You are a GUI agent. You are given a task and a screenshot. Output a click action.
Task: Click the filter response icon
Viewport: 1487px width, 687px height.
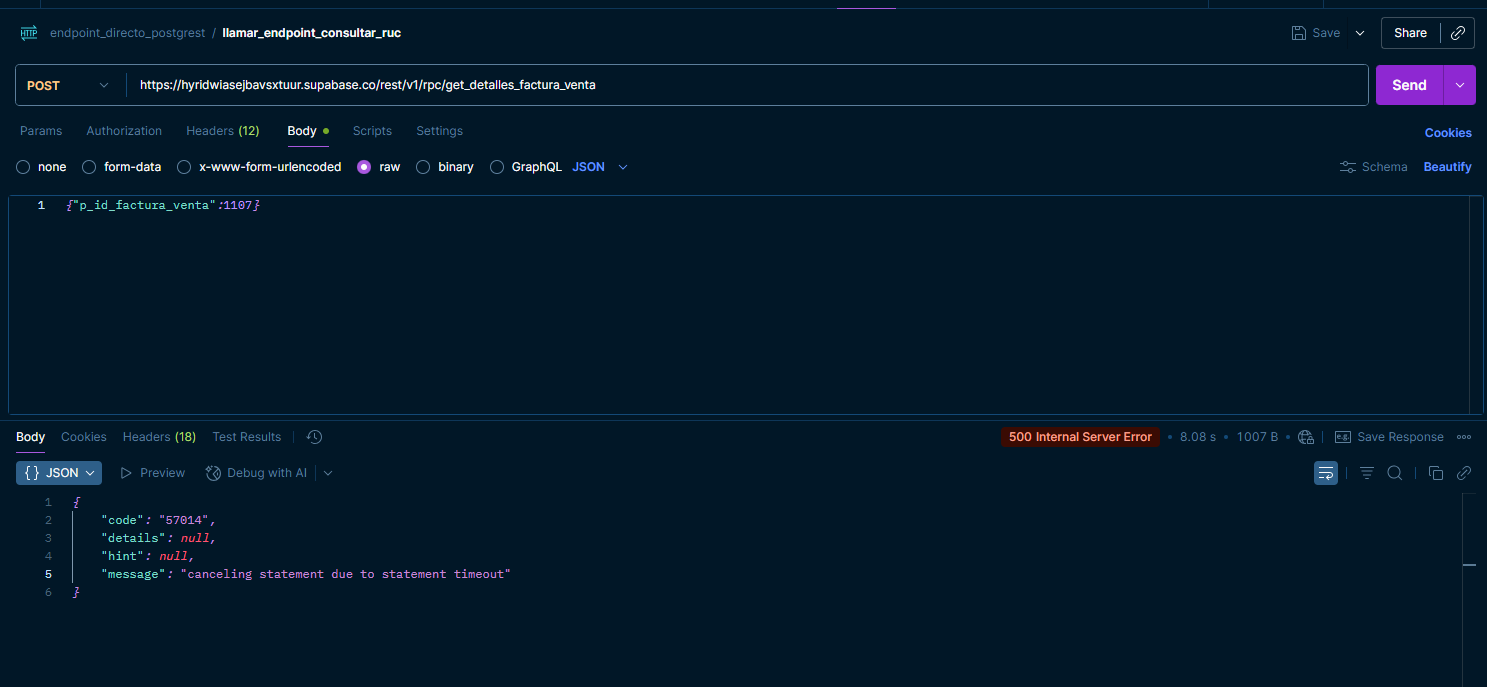click(1367, 473)
